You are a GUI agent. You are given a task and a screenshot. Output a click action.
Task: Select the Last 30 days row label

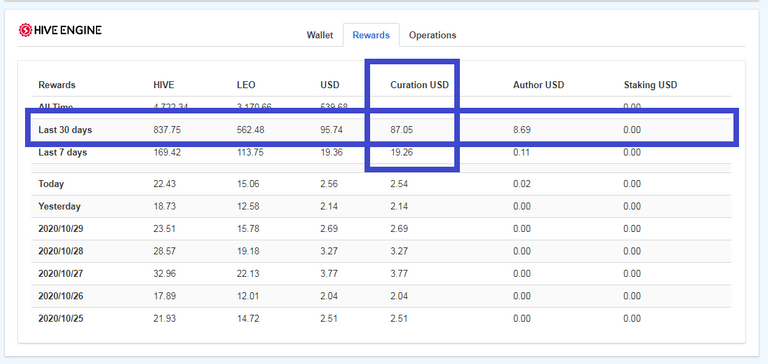pyautogui.click(x=65, y=130)
